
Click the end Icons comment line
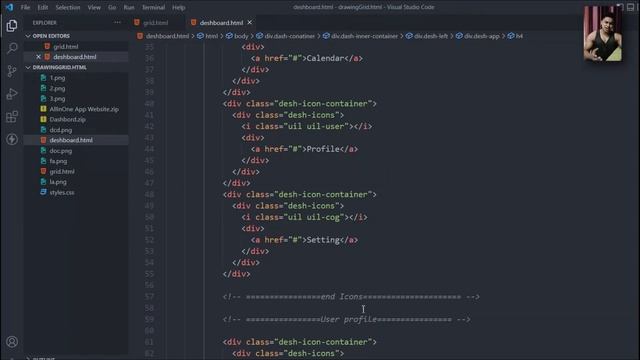[x=351, y=297]
